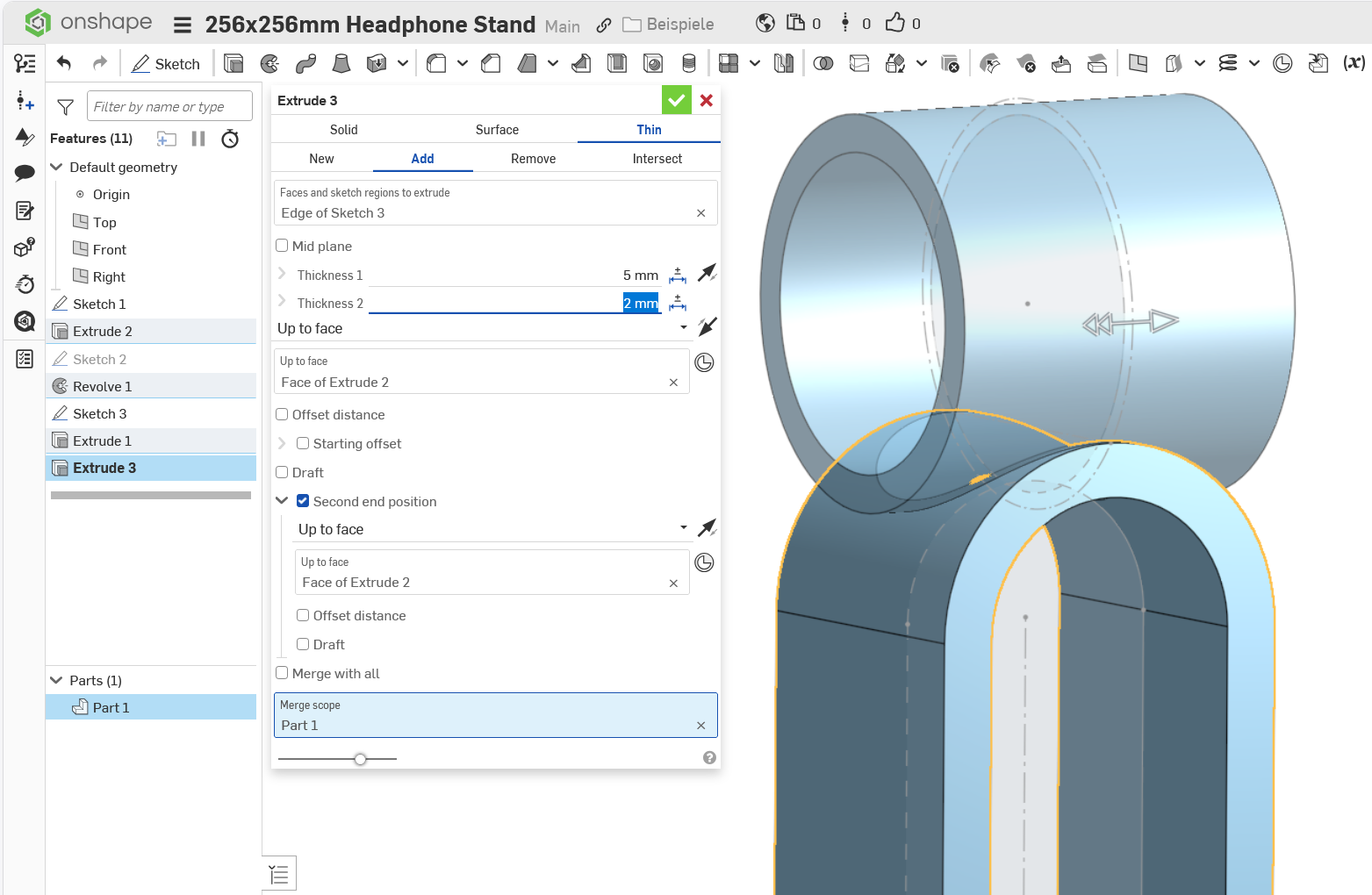
Task: Open Extrude dialog help icon
Action: pyautogui.click(x=710, y=758)
